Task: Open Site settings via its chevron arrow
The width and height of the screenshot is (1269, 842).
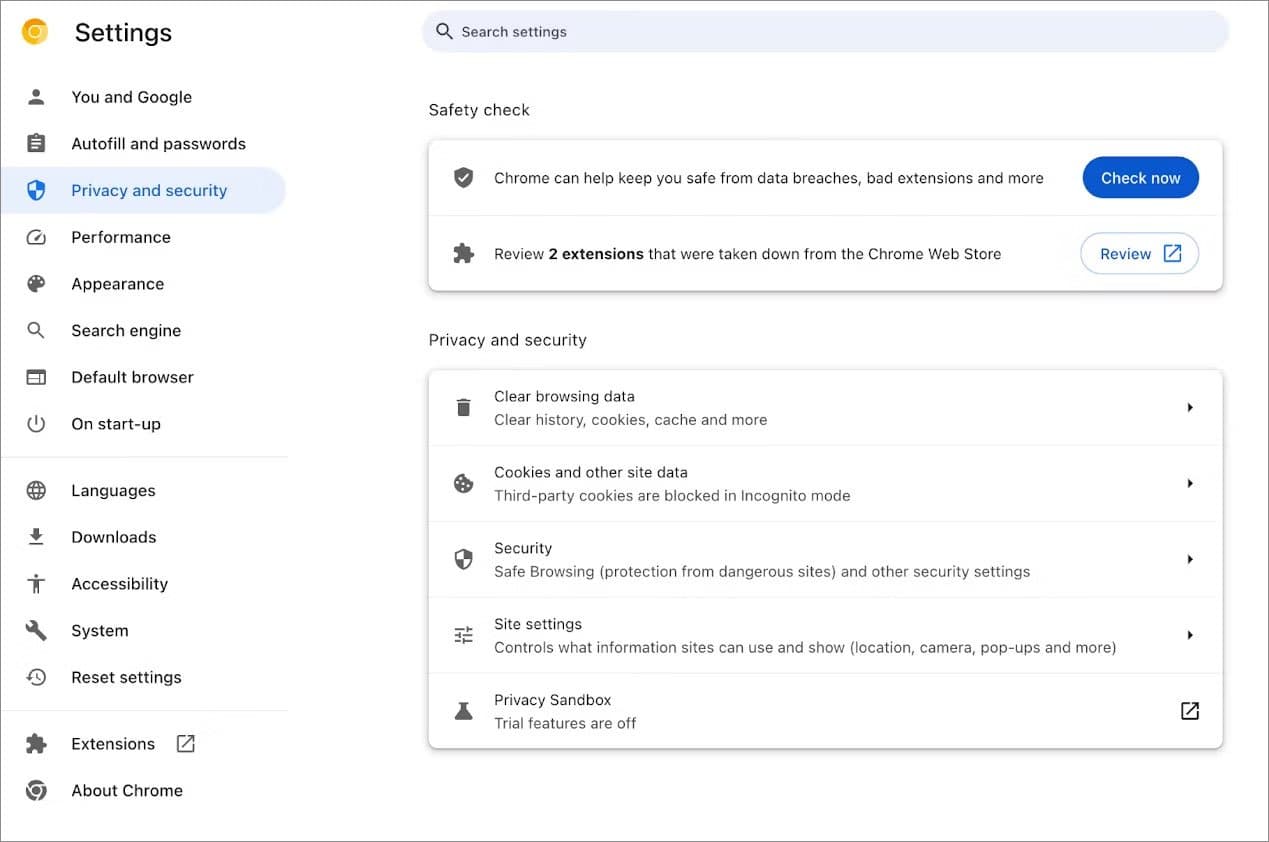Action: coord(1190,634)
